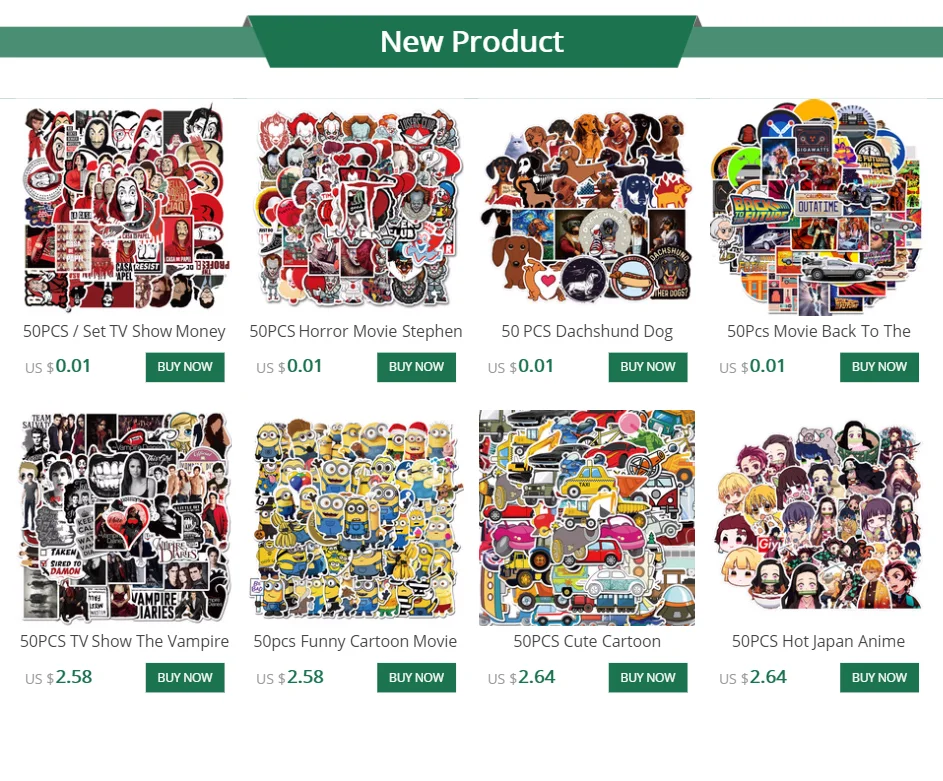Open the Money Heist sticker pack image

[124, 207]
